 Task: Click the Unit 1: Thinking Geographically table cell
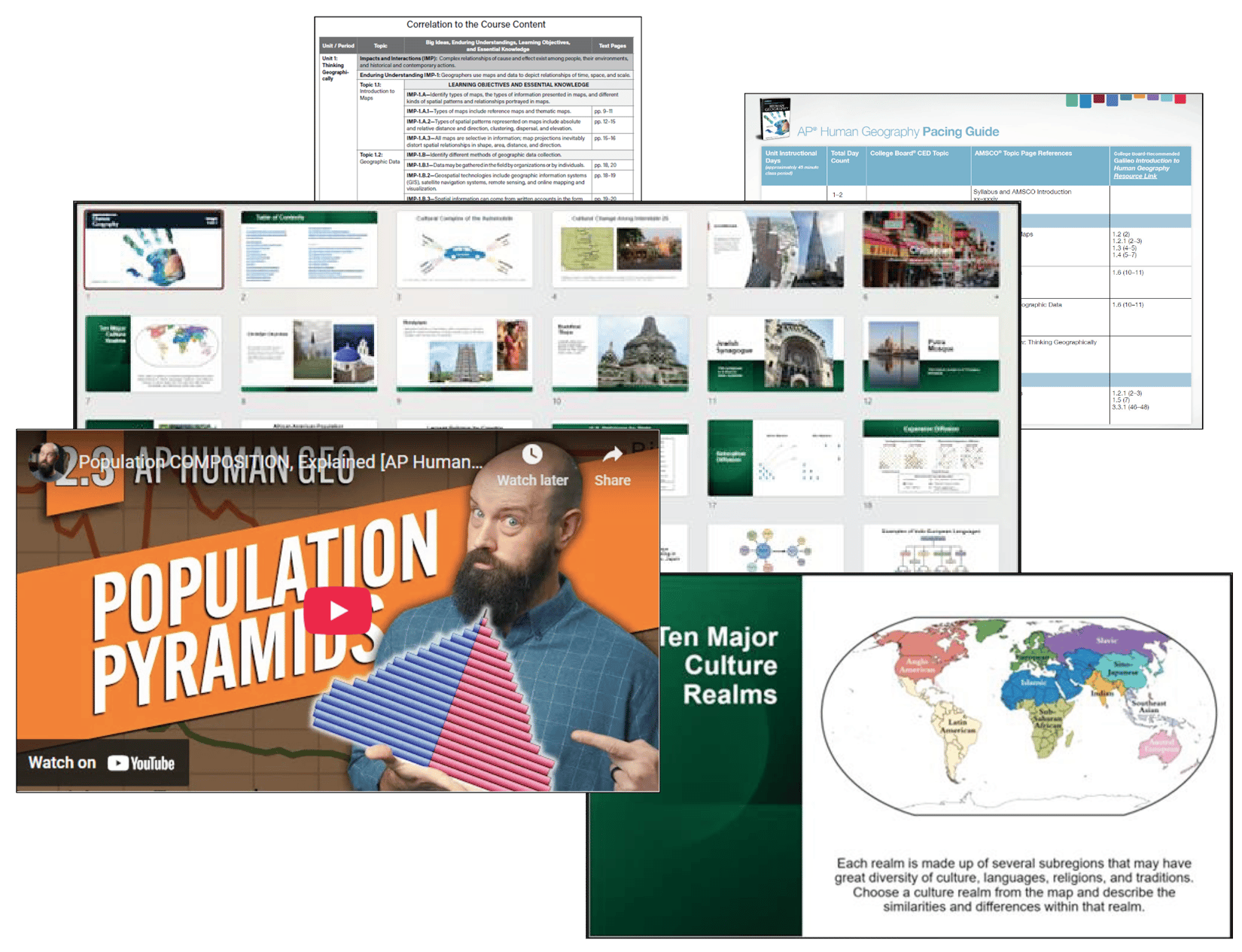336,68
